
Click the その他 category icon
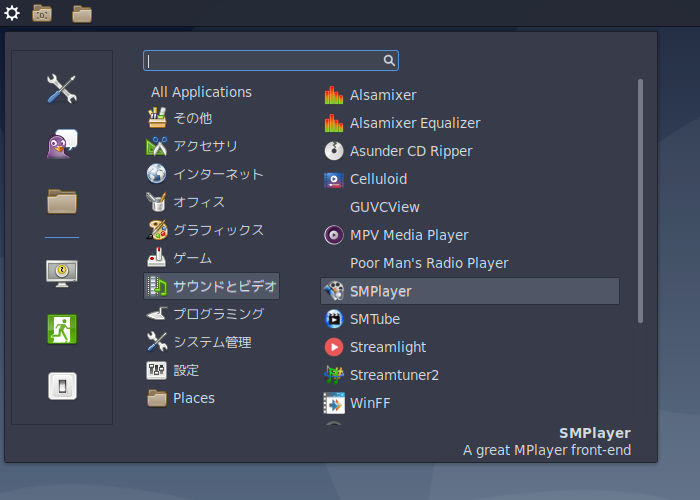[x=157, y=118]
